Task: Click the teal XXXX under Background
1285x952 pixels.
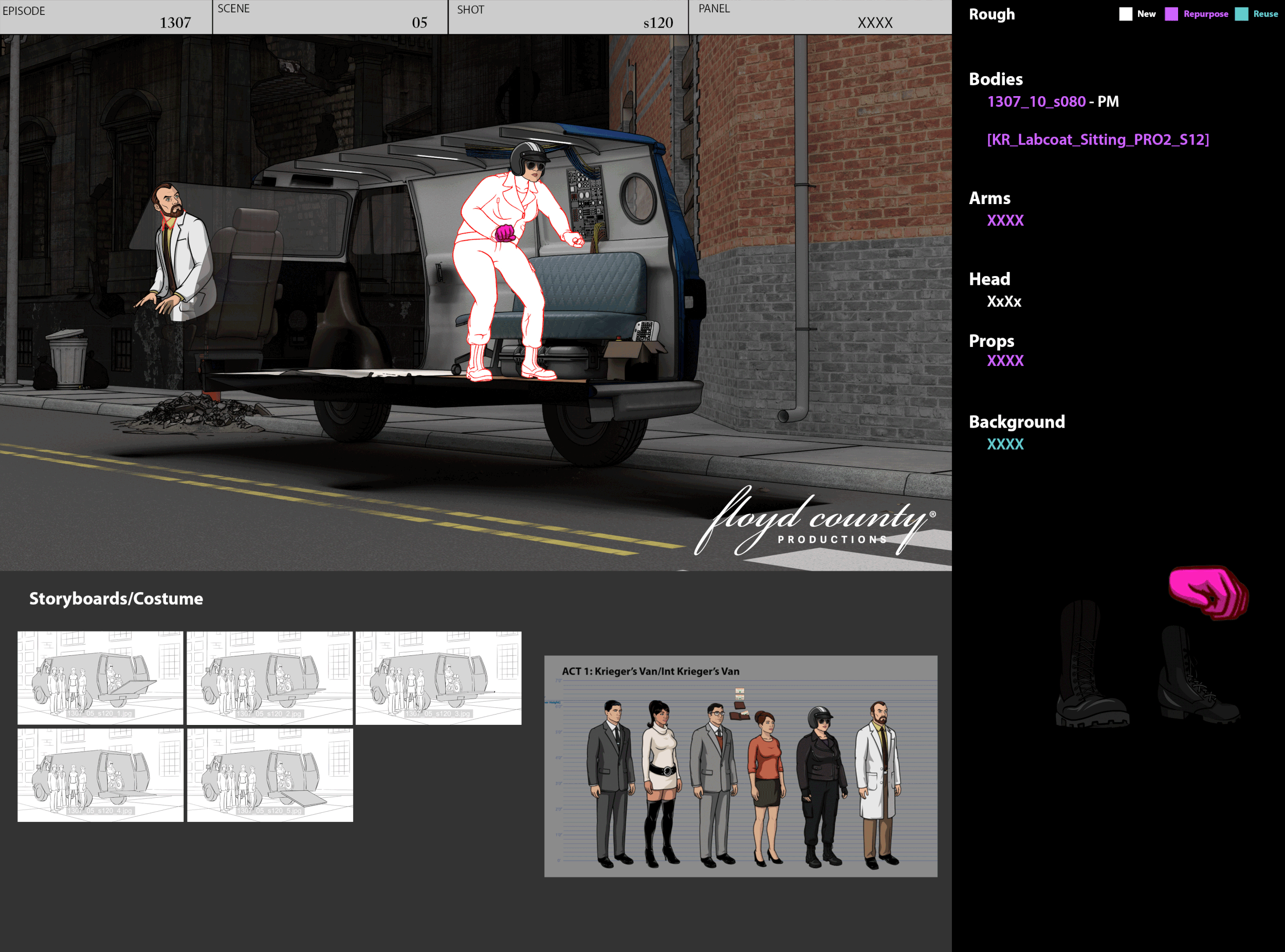Action: coord(1005,444)
